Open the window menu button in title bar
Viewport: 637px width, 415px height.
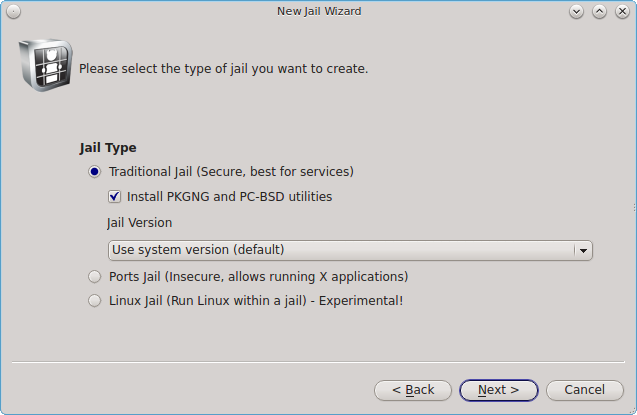(x=13, y=11)
